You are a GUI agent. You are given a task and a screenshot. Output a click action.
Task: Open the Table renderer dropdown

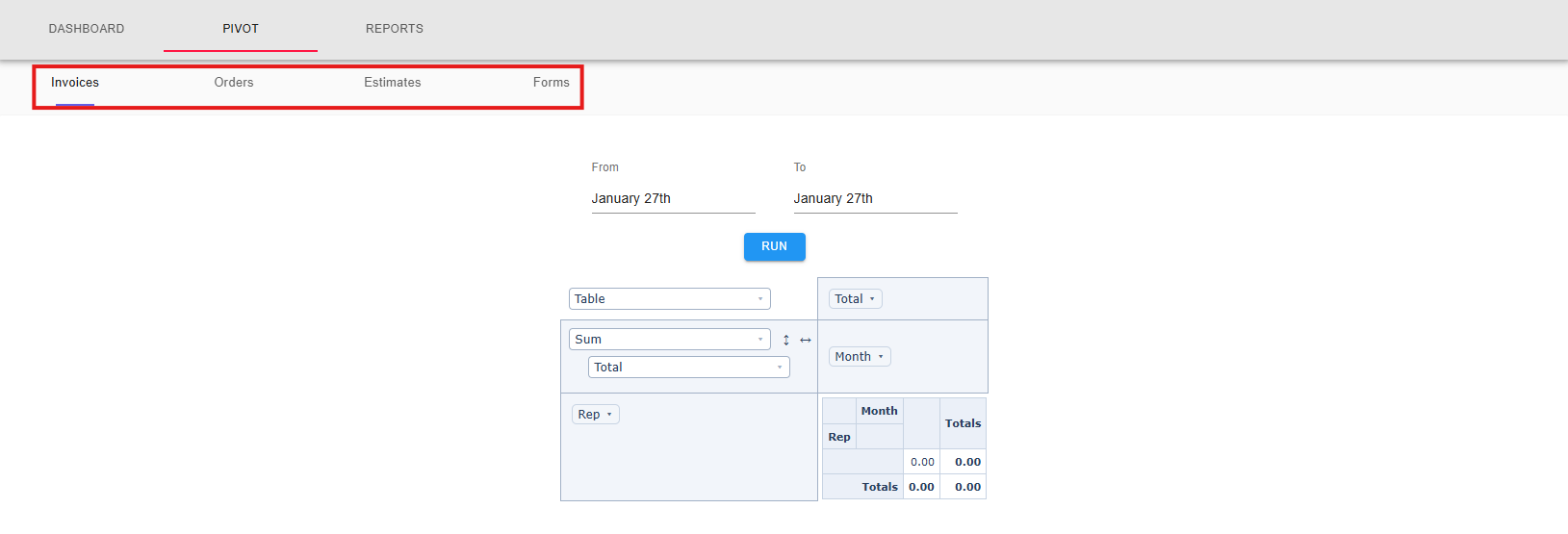pyautogui.click(x=670, y=299)
